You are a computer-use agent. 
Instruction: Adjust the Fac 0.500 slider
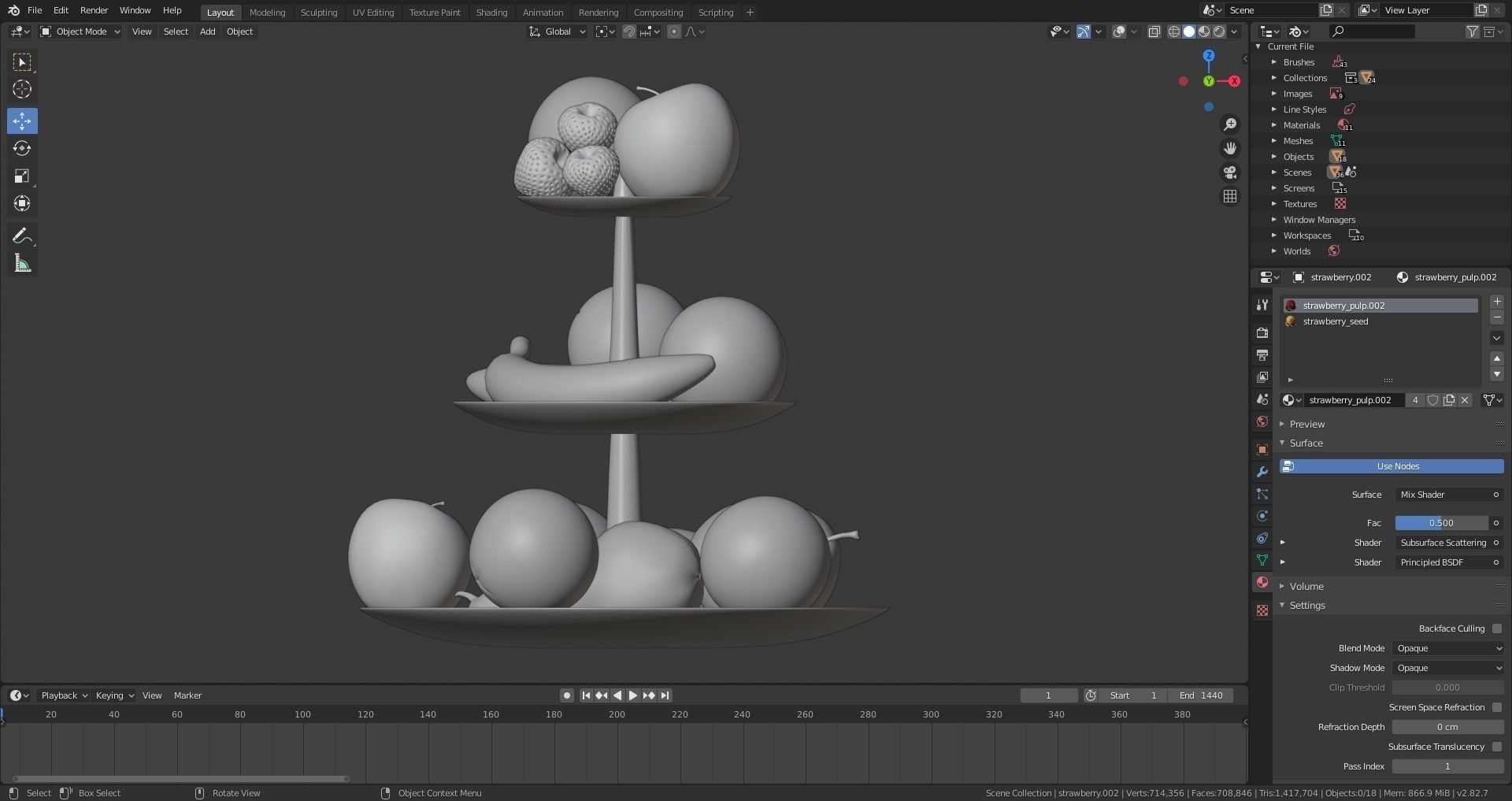1441,523
